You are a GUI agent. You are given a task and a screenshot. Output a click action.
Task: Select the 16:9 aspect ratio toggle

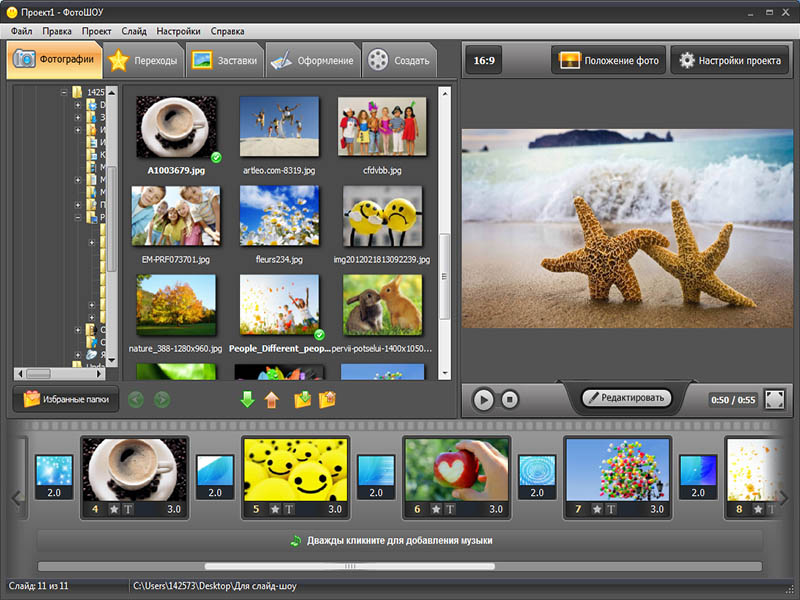(484, 61)
